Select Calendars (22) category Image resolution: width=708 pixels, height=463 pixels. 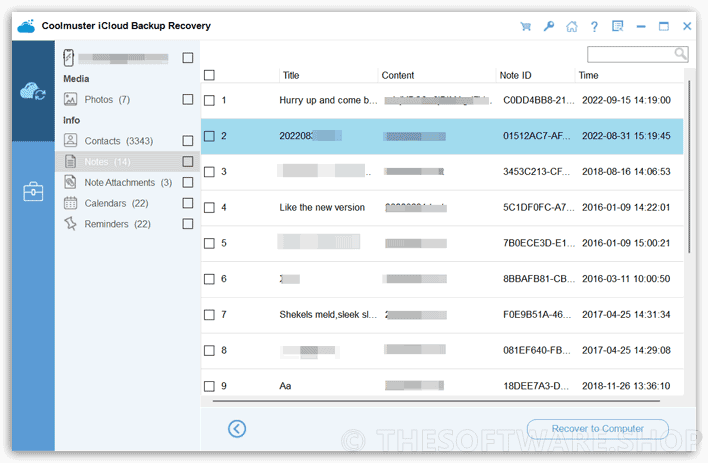(116, 203)
